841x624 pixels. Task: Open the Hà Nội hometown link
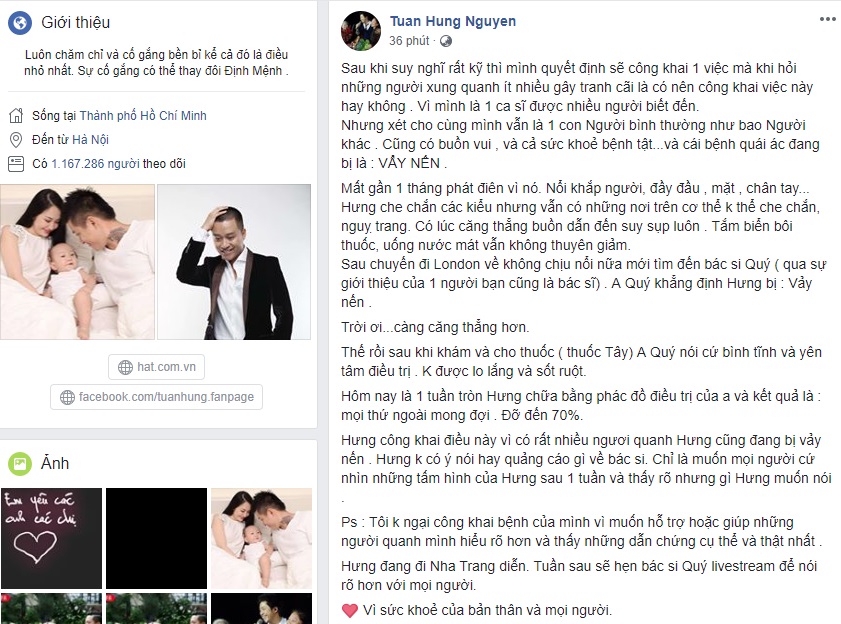[91, 140]
